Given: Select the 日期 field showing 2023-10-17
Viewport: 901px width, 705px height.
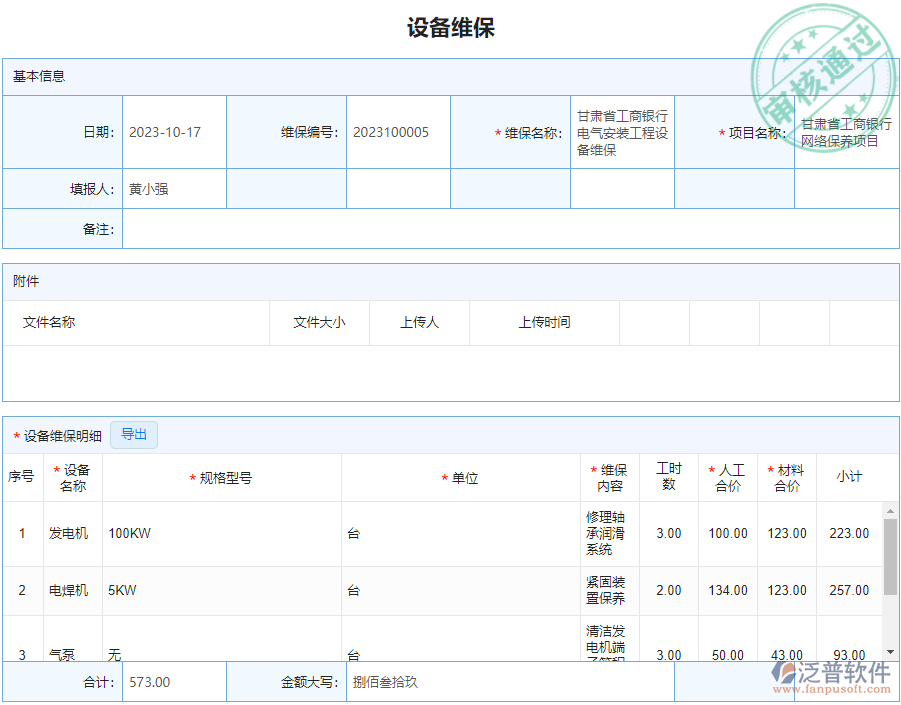Looking at the screenshot, I should click(x=174, y=133).
